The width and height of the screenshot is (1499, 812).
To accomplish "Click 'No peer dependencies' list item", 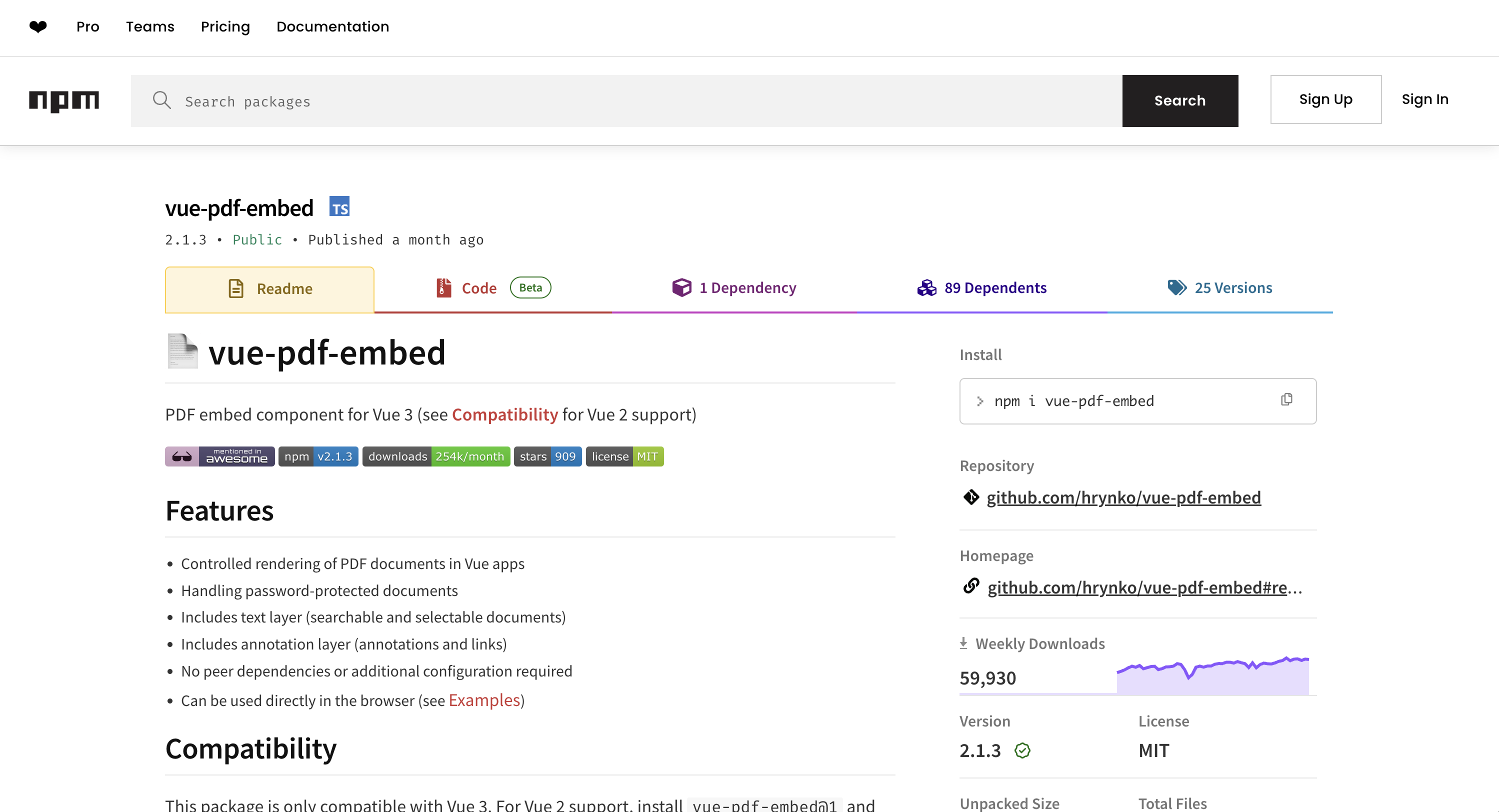I will pos(376,671).
